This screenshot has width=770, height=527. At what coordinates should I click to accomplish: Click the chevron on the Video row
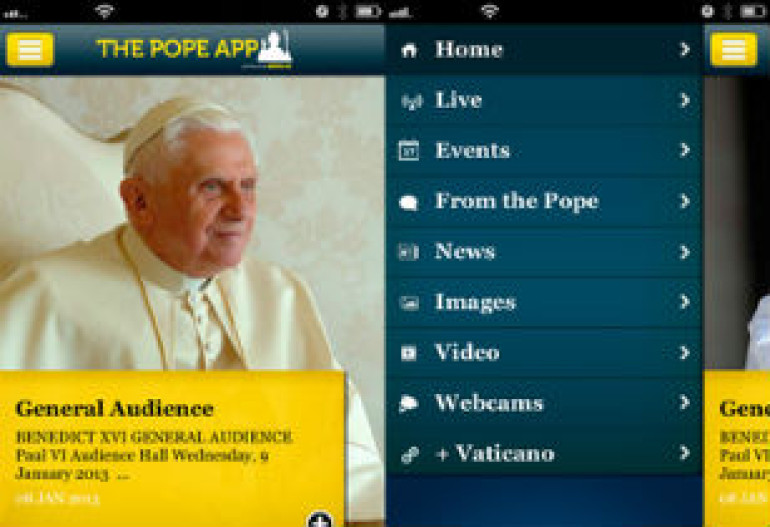tap(685, 353)
